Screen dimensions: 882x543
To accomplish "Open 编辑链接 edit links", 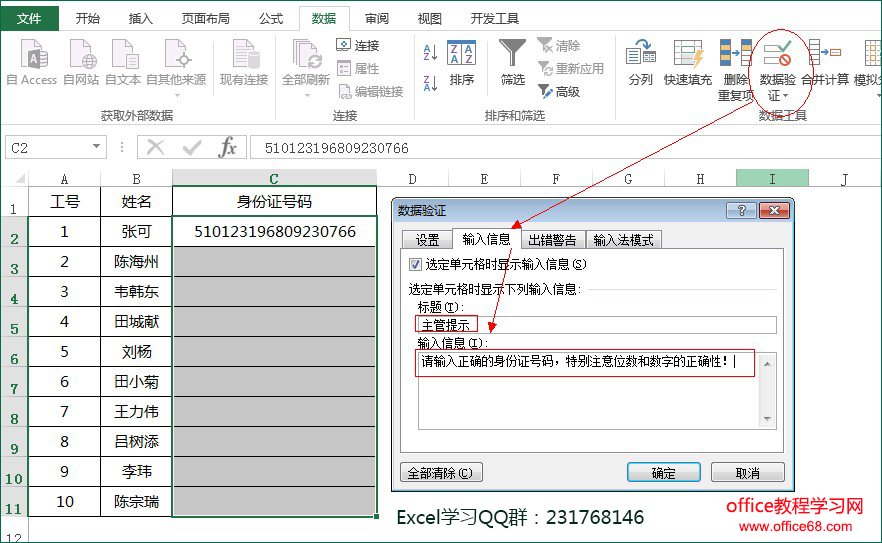I will click(x=371, y=92).
